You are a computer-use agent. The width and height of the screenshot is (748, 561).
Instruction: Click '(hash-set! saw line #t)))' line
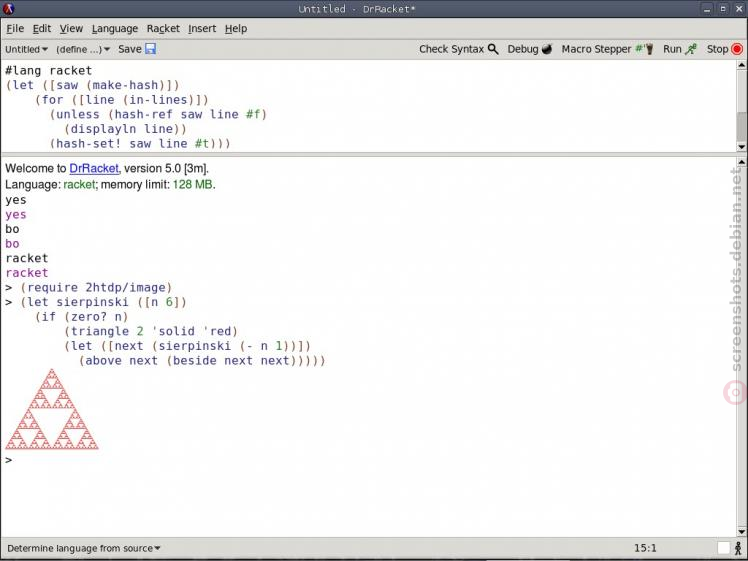click(x=140, y=144)
